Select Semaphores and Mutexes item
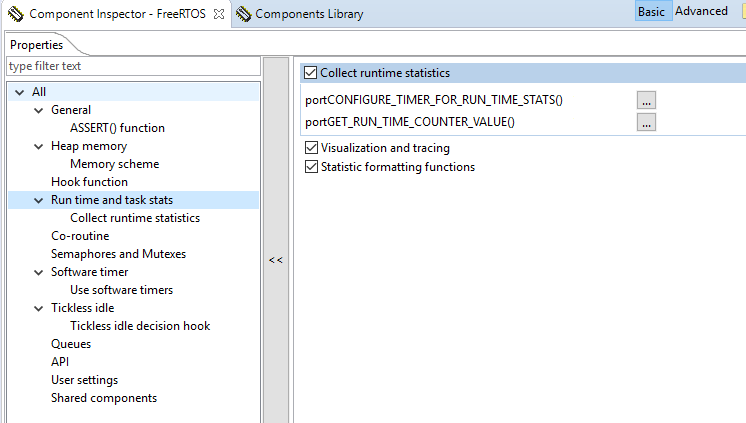The image size is (746, 423). coord(118,254)
